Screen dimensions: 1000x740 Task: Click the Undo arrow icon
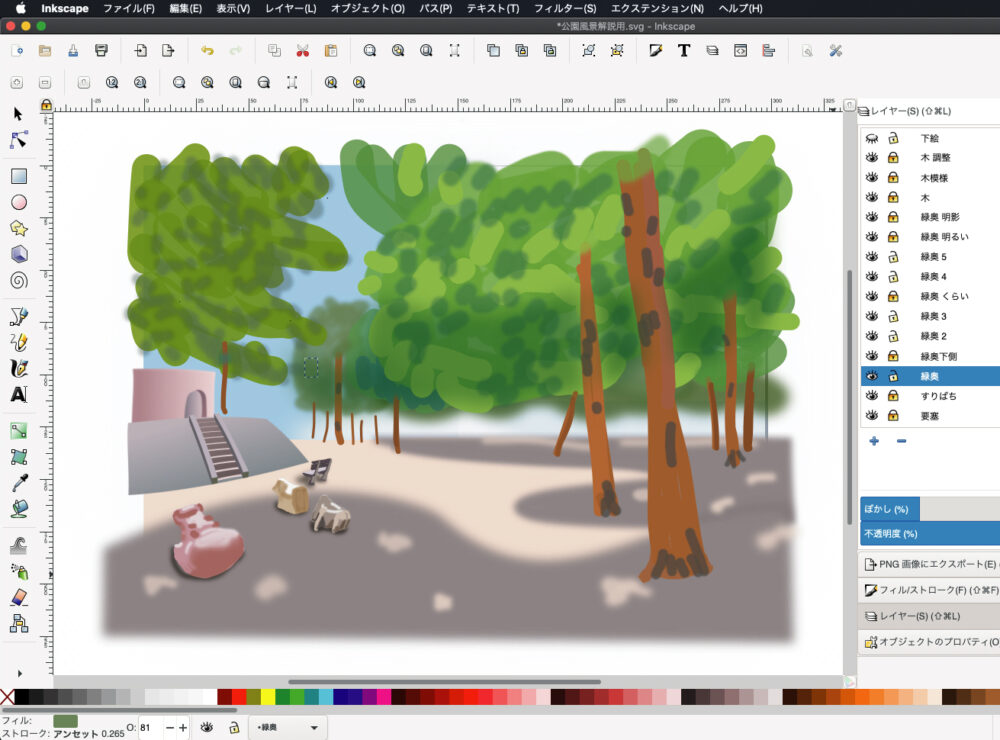click(207, 51)
